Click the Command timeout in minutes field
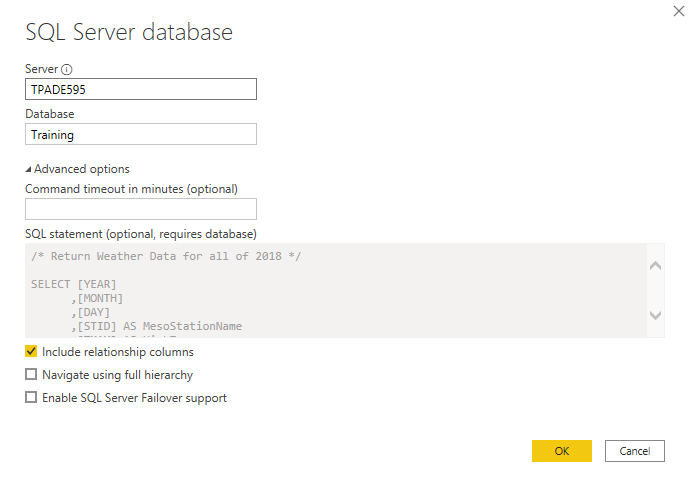Image resolution: width=695 pixels, height=478 pixels. point(141,209)
